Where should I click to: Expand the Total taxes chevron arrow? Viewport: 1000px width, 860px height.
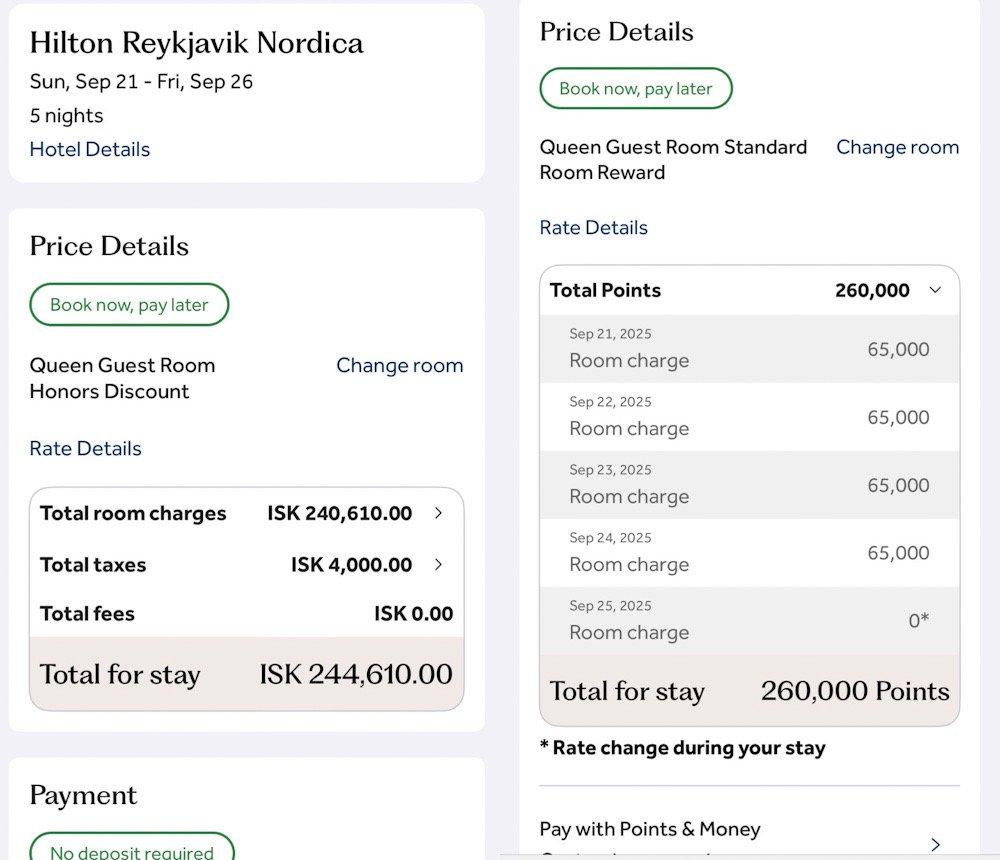click(x=438, y=565)
